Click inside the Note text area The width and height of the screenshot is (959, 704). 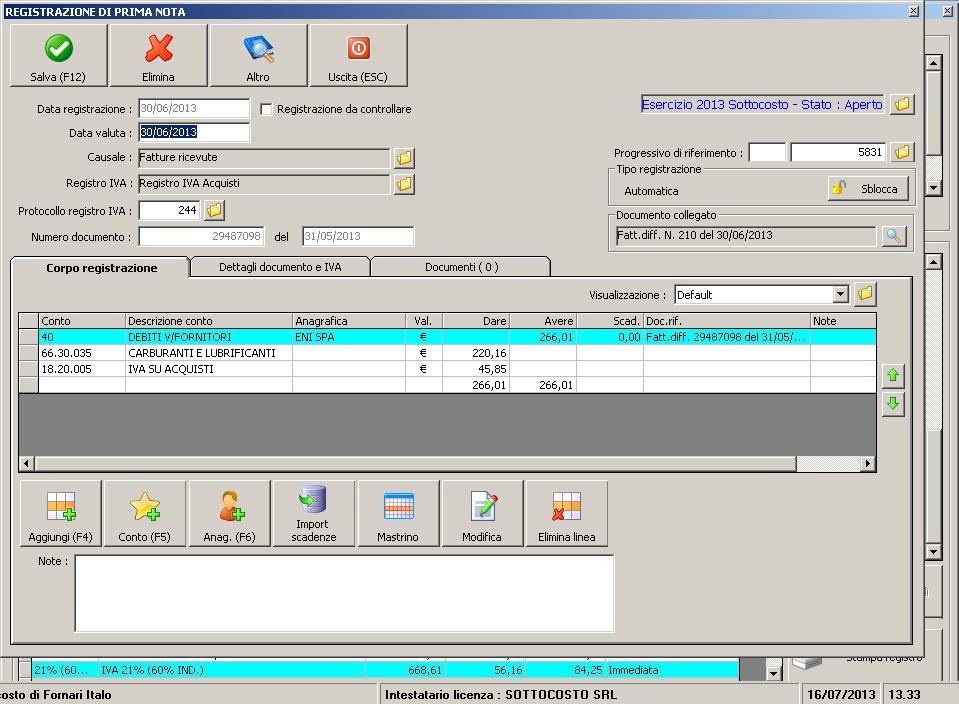tap(344, 593)
